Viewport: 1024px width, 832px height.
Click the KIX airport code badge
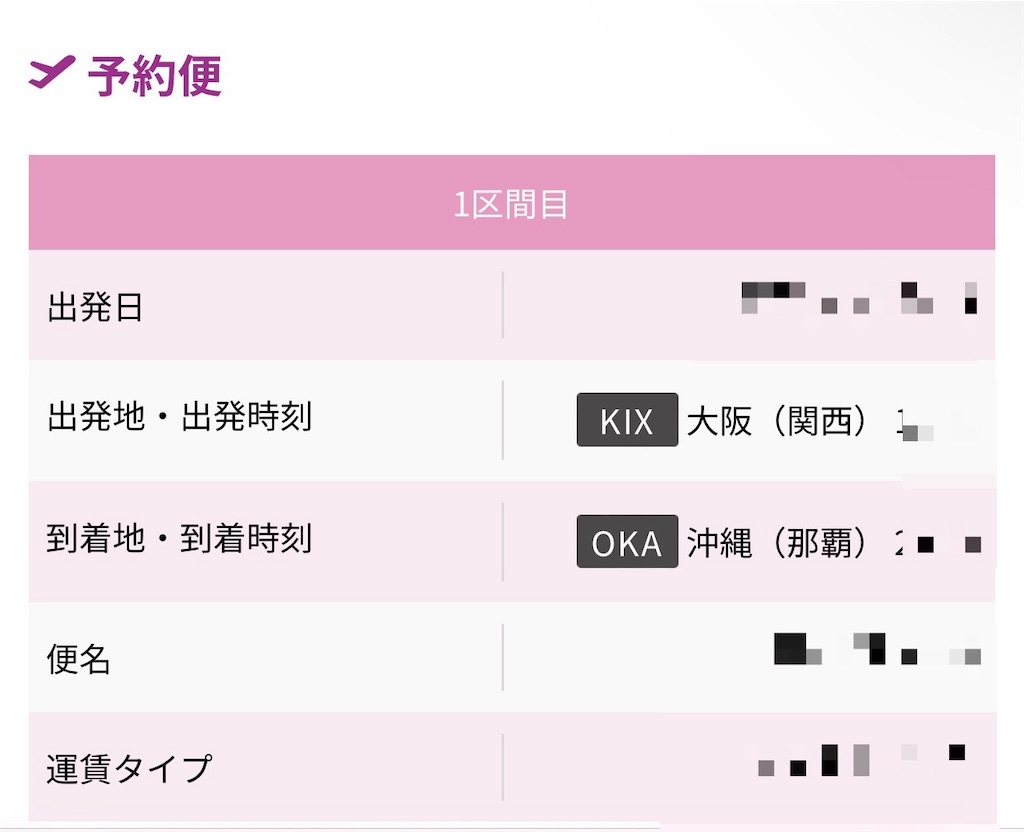tap(627, 420)
